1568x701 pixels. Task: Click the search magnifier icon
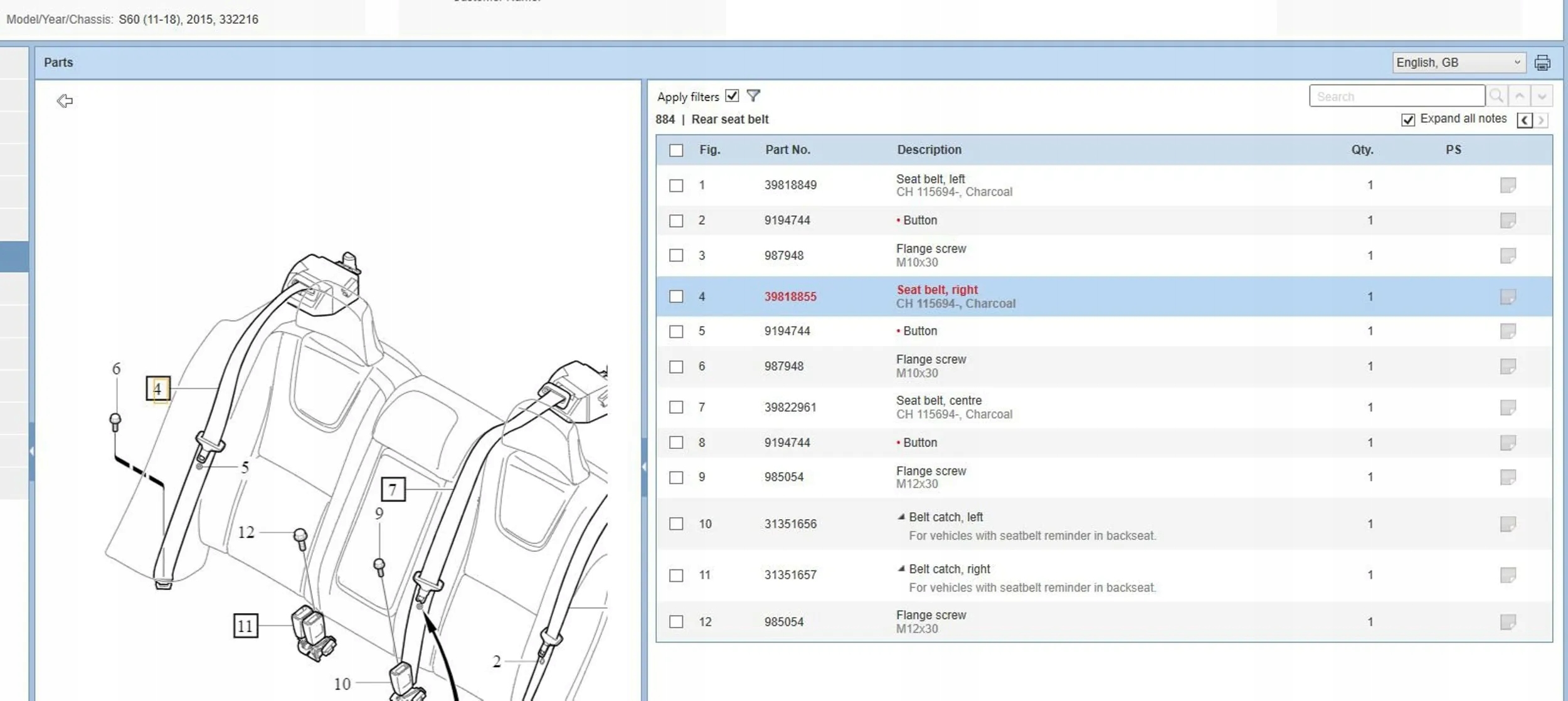tap(1496, 96)
